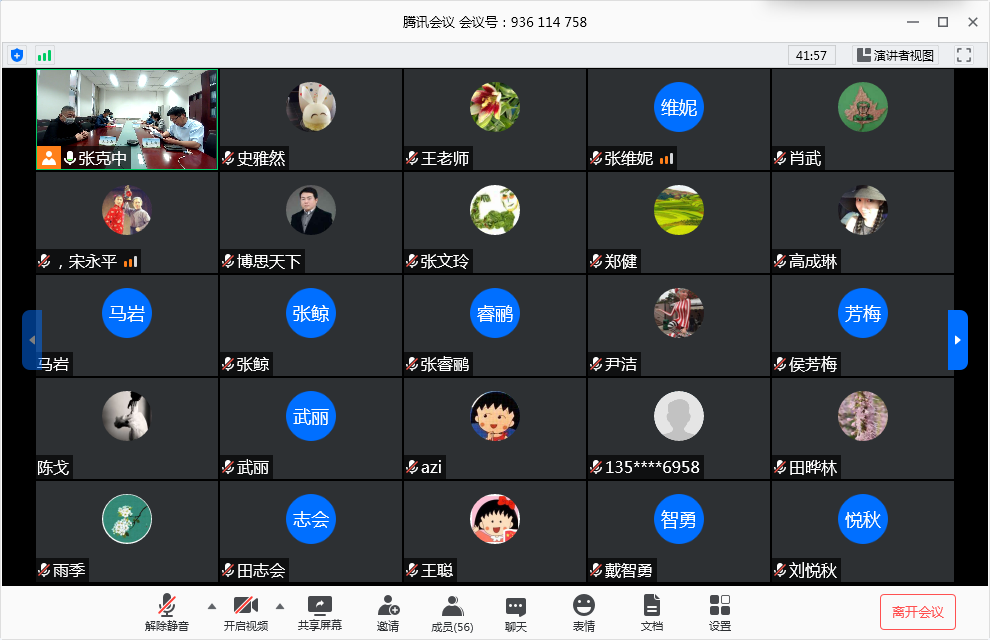Image resolution: width=990 pixels, height=640 pixels.
Task: Click the 离开会议 leave meeting button
Action: pyautogui.click(x=917, y=612)
